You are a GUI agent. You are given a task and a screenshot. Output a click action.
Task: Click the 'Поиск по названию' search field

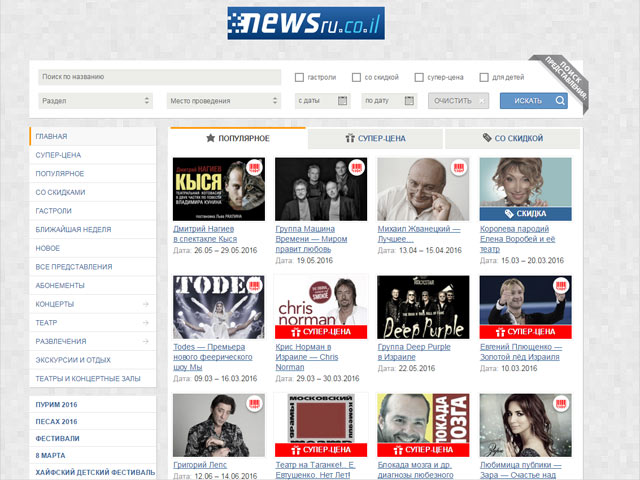click(160, 77)
